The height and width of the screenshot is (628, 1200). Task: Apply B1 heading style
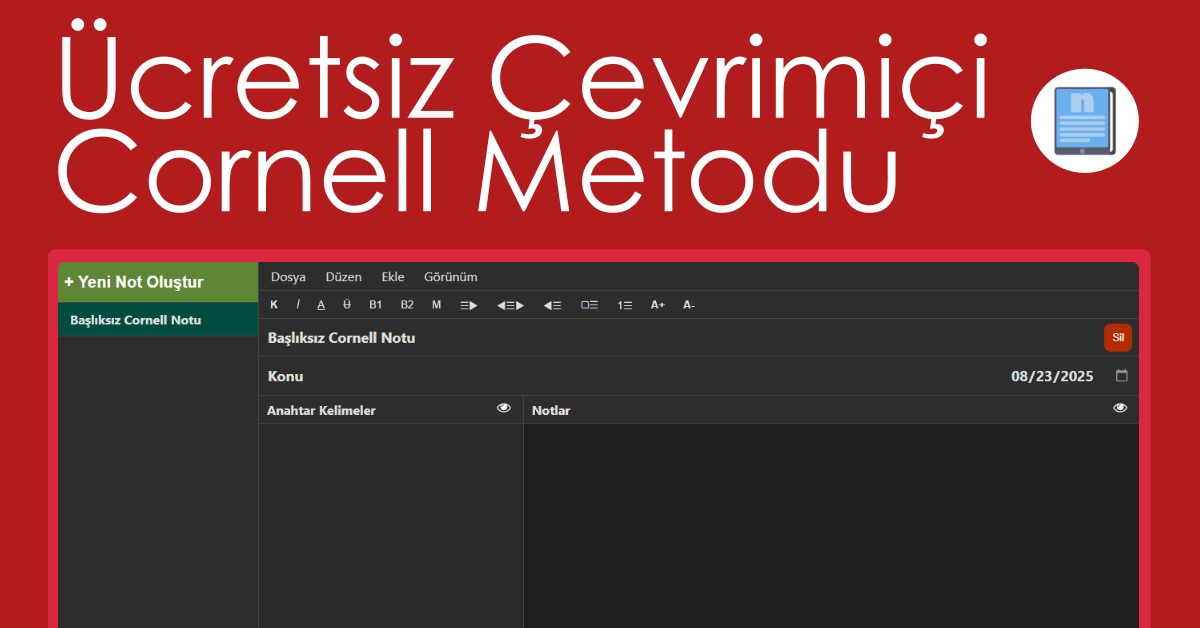click(x=376, y=305)
